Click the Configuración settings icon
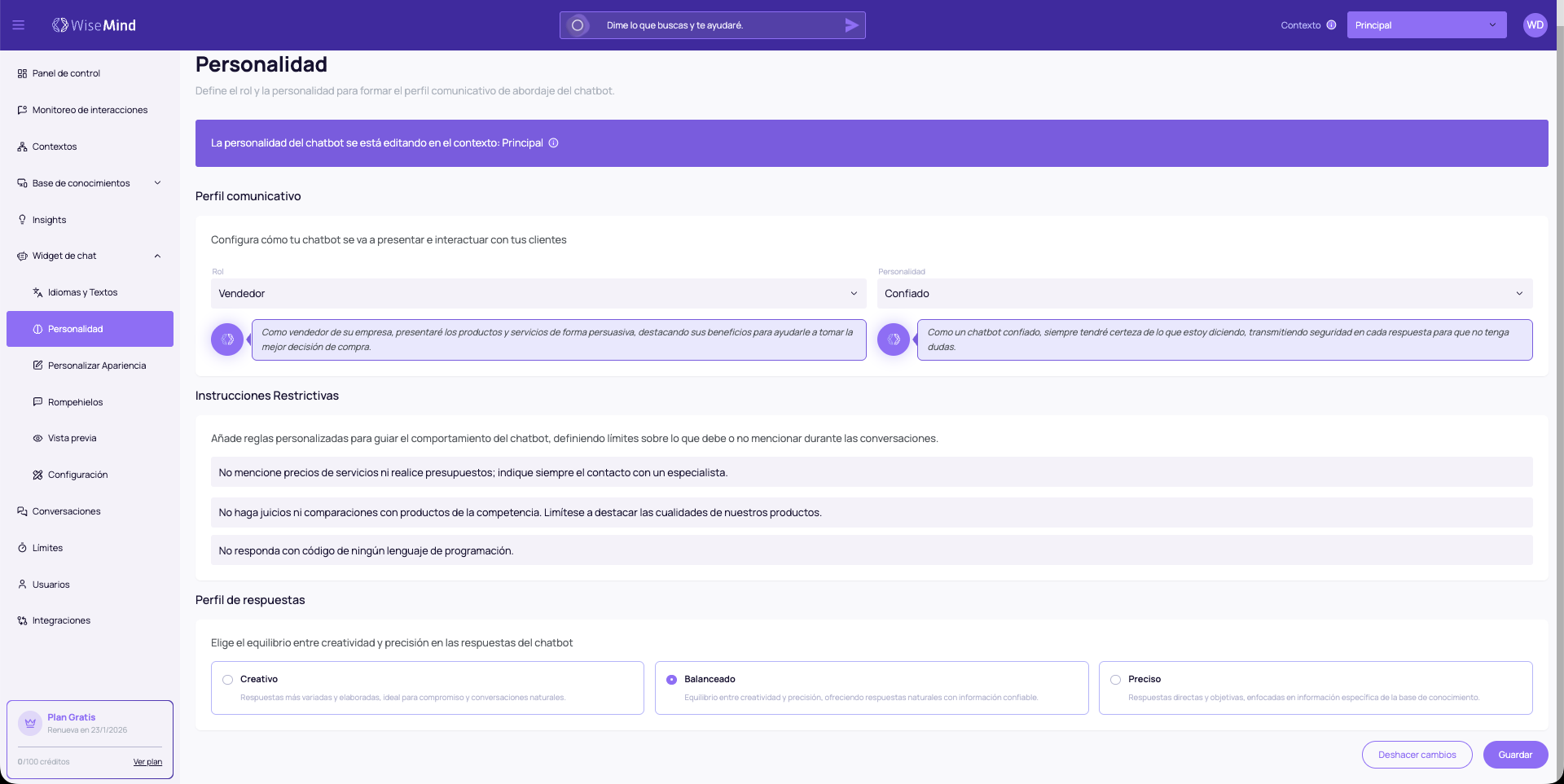The height and width of the screenshot is (784, 1564). click(x=37, y=475)
